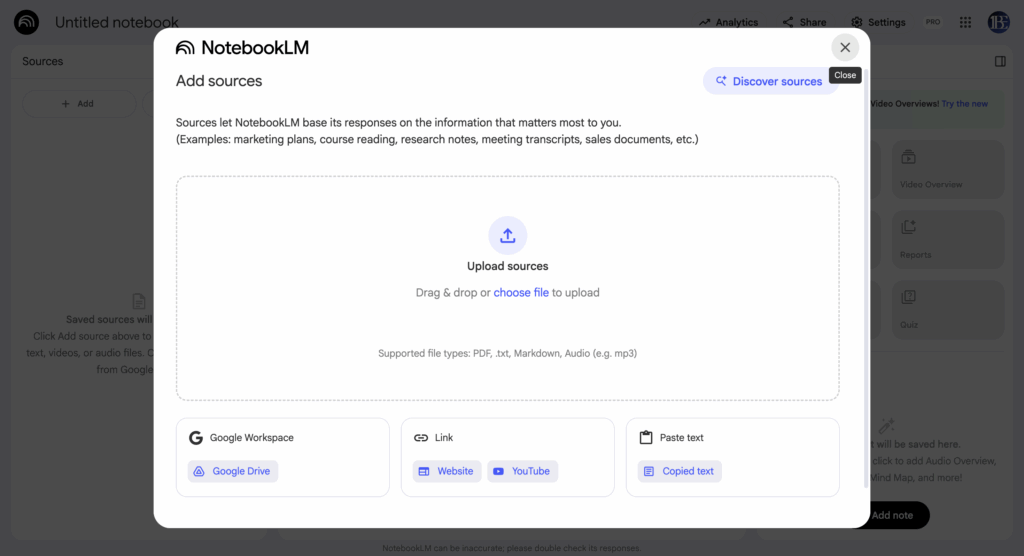This screenshot has height=556, width=1024.
Task: Open the Google apps grid icon
Action: [x=965, y=22]
